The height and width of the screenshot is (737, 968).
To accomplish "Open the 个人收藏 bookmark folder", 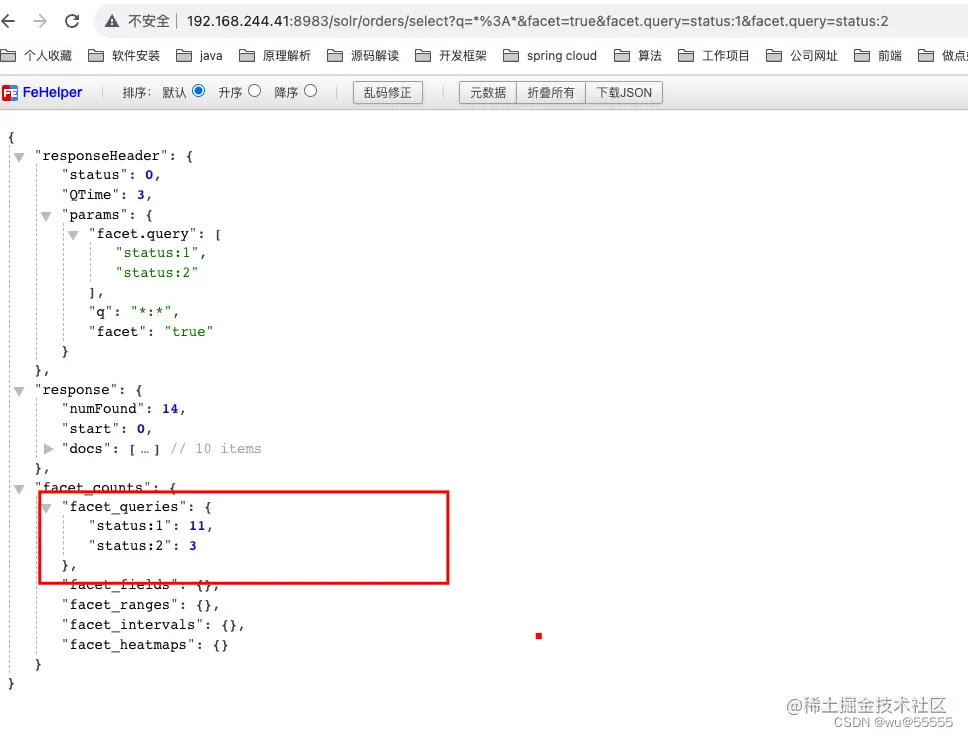I will (36, 56).
